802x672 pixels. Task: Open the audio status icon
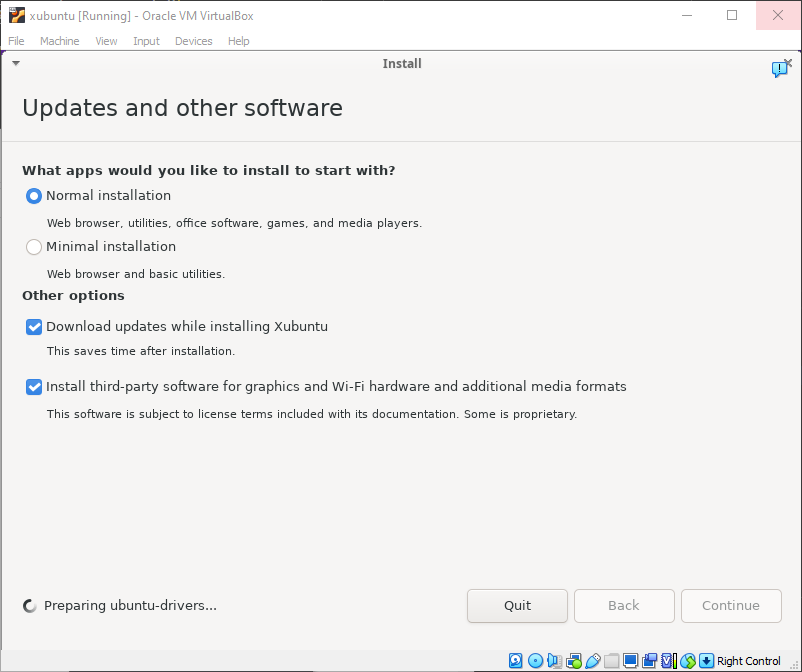[554, 661]
